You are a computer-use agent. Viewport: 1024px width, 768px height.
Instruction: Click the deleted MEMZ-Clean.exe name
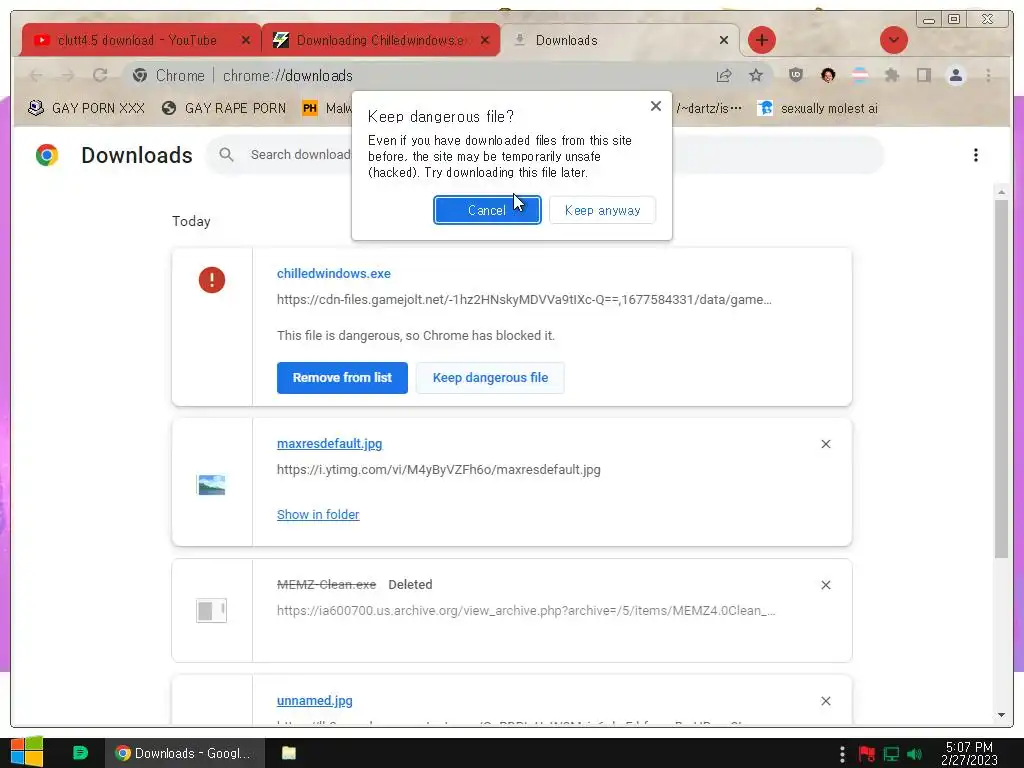click(327, 584)
